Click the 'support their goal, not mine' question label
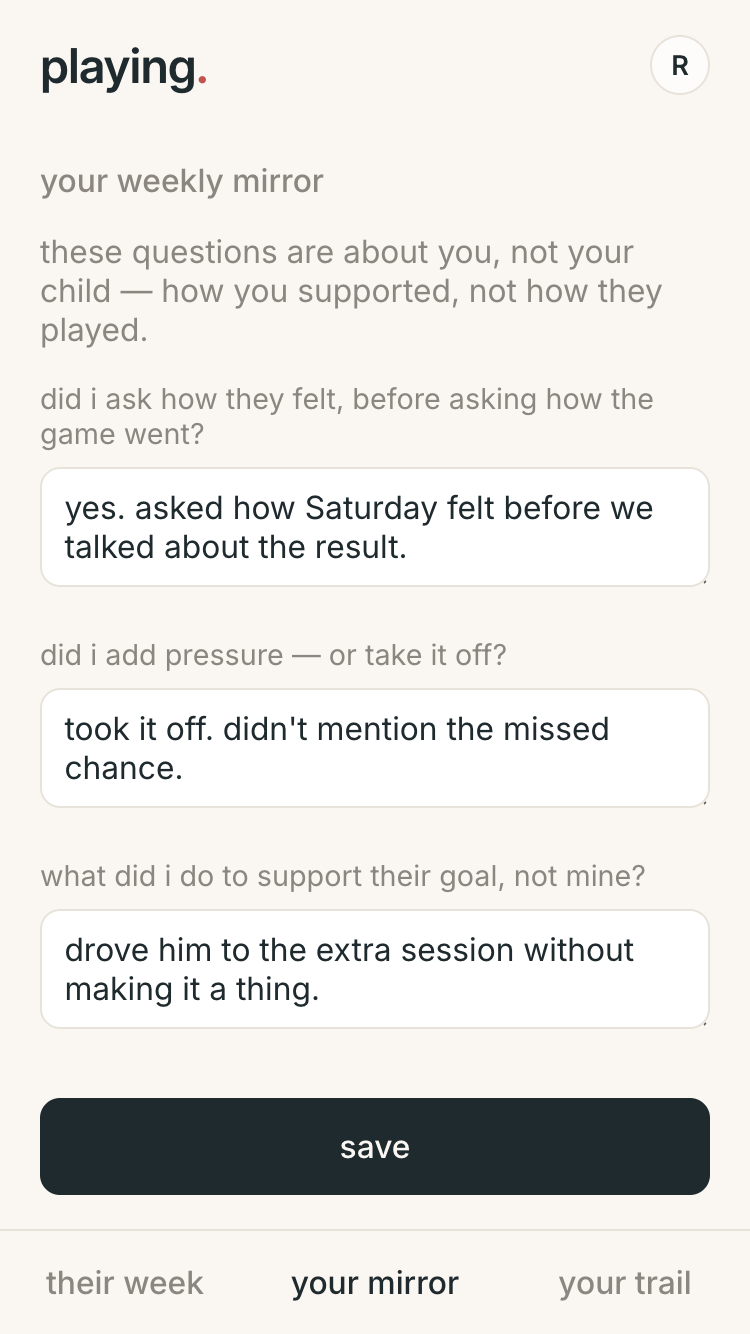 343,877
